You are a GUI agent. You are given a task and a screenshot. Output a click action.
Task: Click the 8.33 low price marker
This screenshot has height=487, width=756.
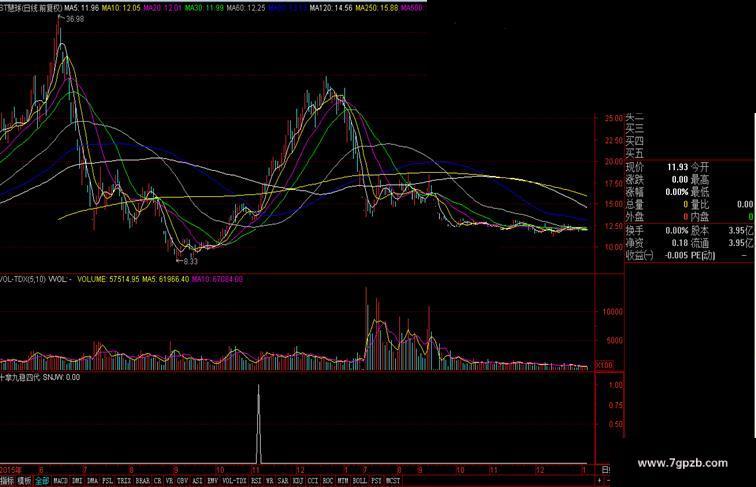coord(190,261)
